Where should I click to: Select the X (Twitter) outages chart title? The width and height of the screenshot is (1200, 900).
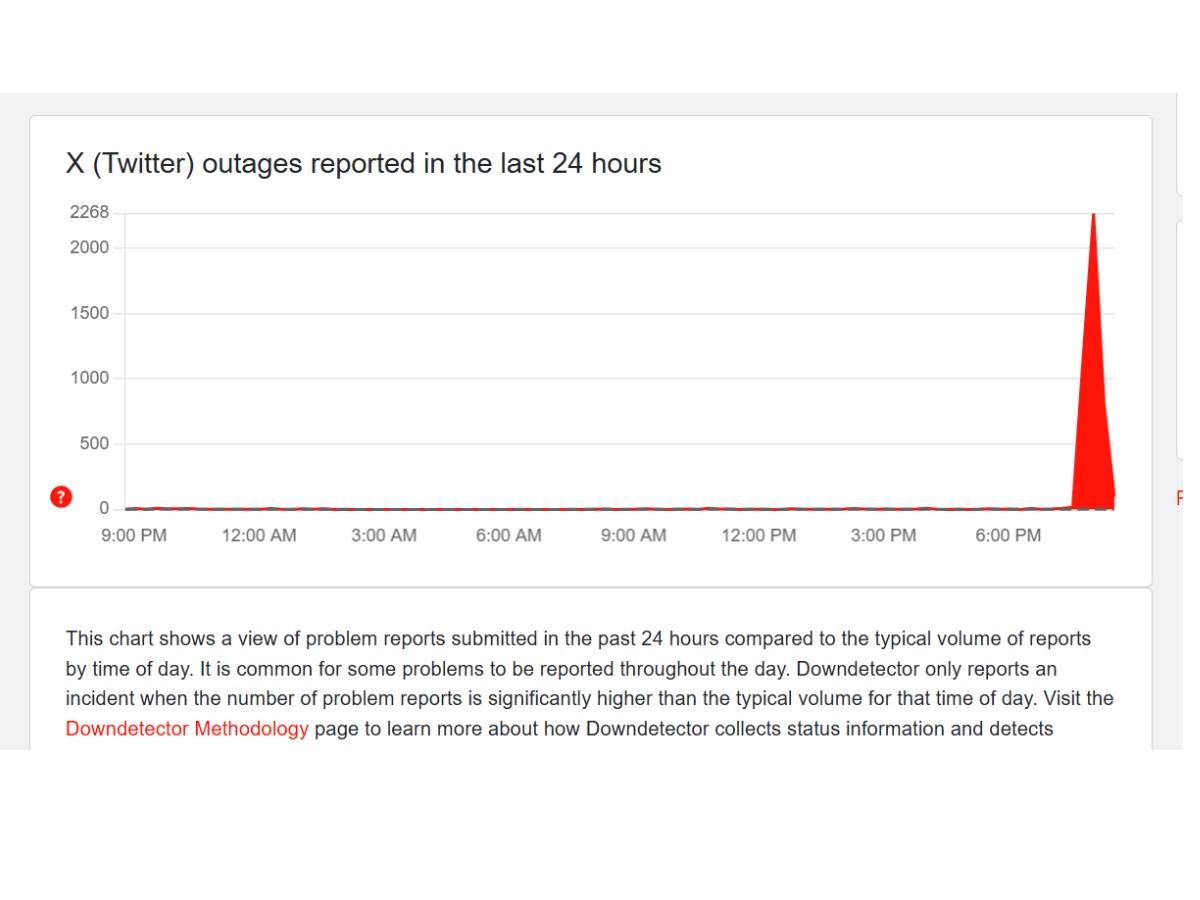click(363, 163)
